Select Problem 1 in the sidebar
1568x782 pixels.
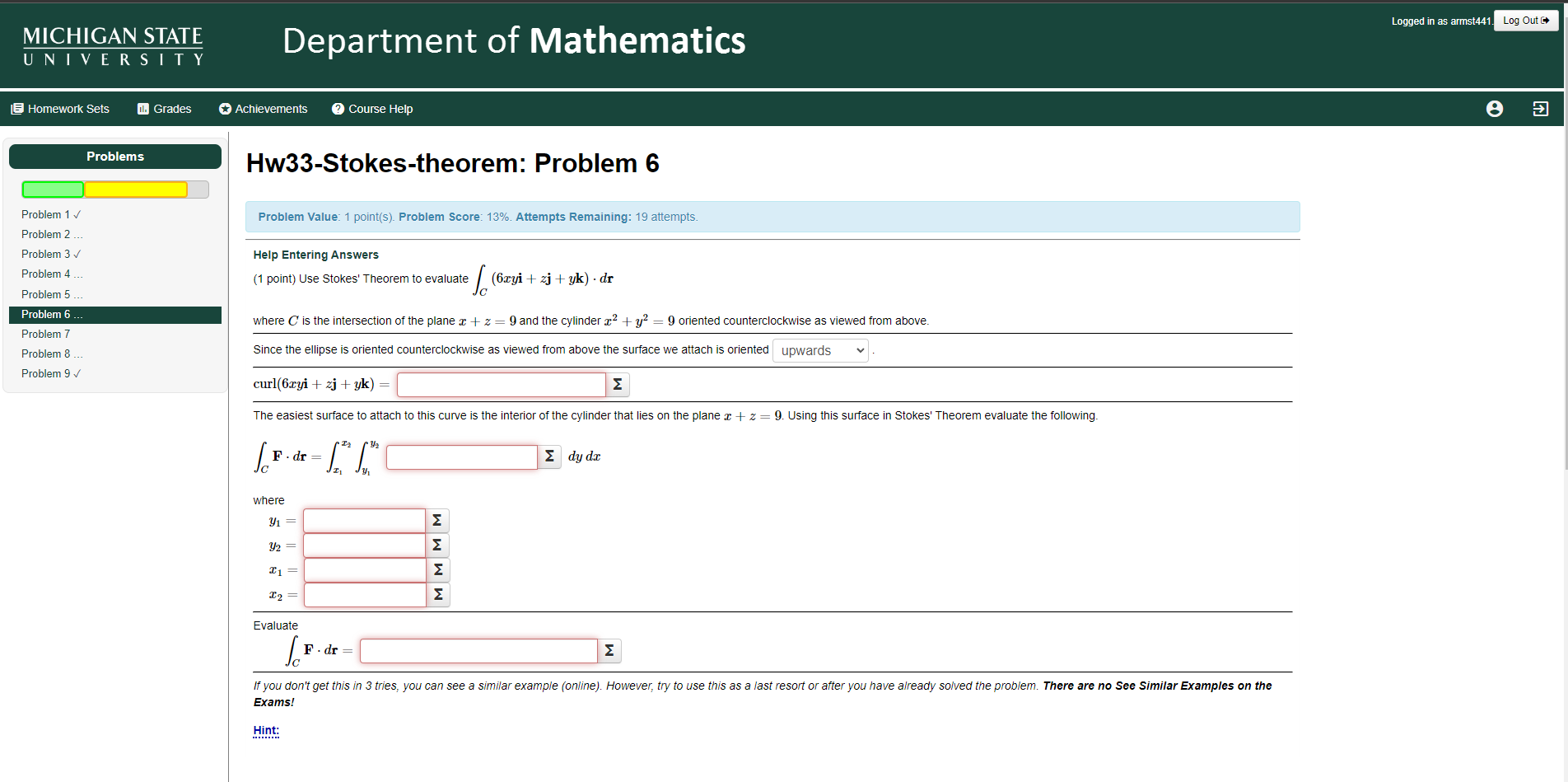point(51,214)
